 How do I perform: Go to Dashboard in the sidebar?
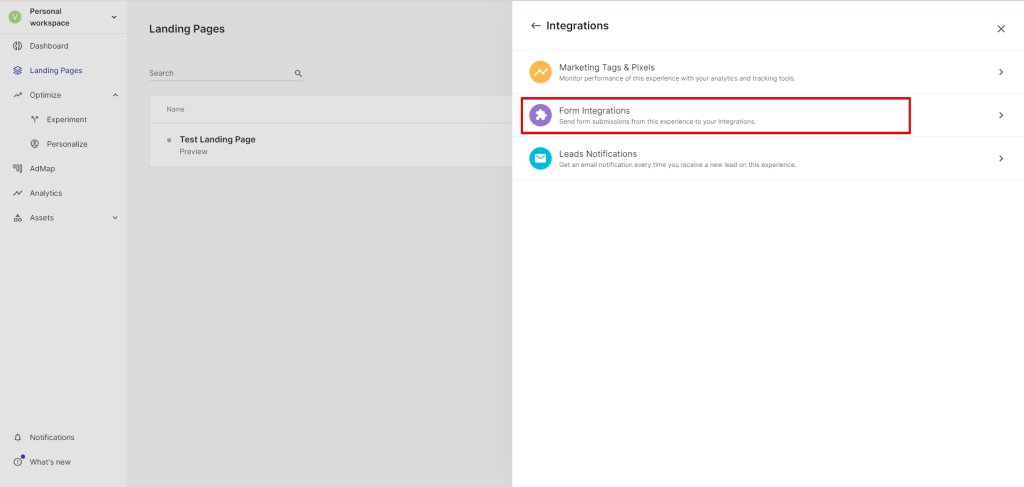click(49, 46)
